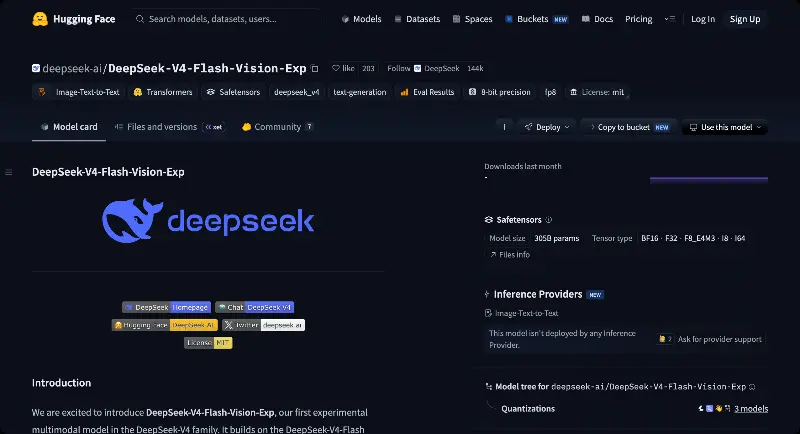
Task: Go to Spaces in top navigation
Action: [472, 19]
